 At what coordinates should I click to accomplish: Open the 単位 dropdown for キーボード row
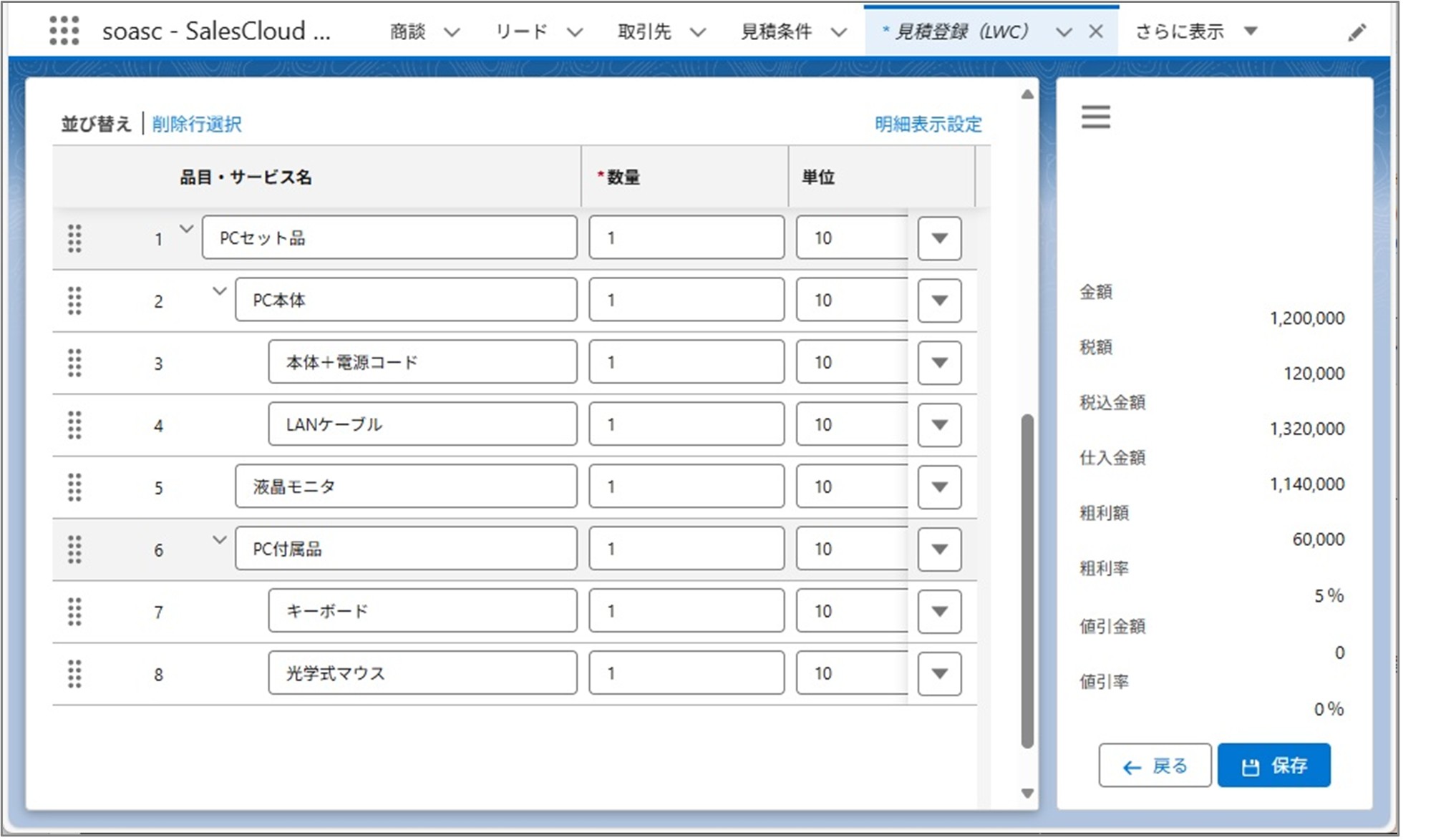pos(938,610)
